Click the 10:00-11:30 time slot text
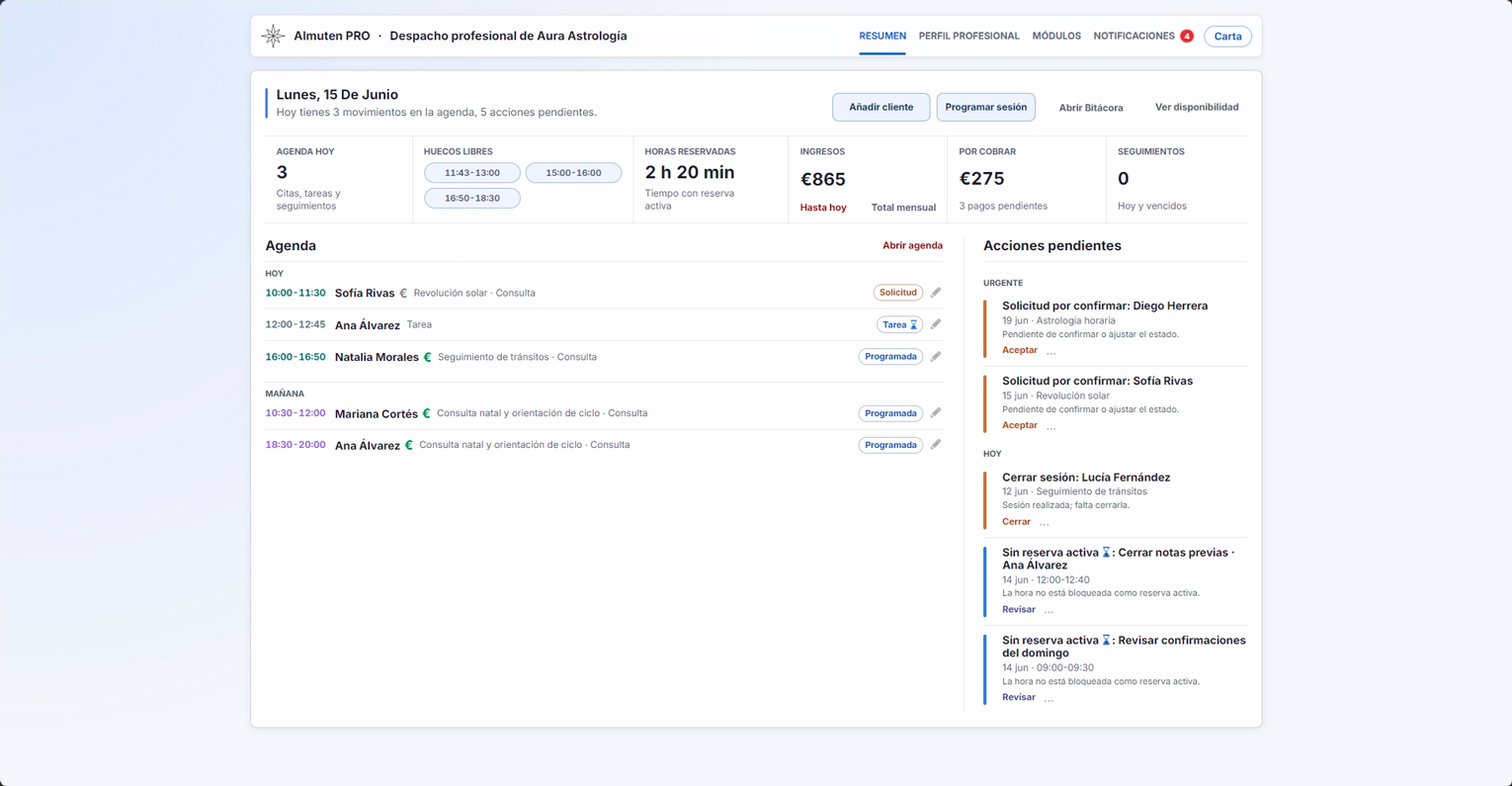The image size is (1512, 786). click(295, 293)
